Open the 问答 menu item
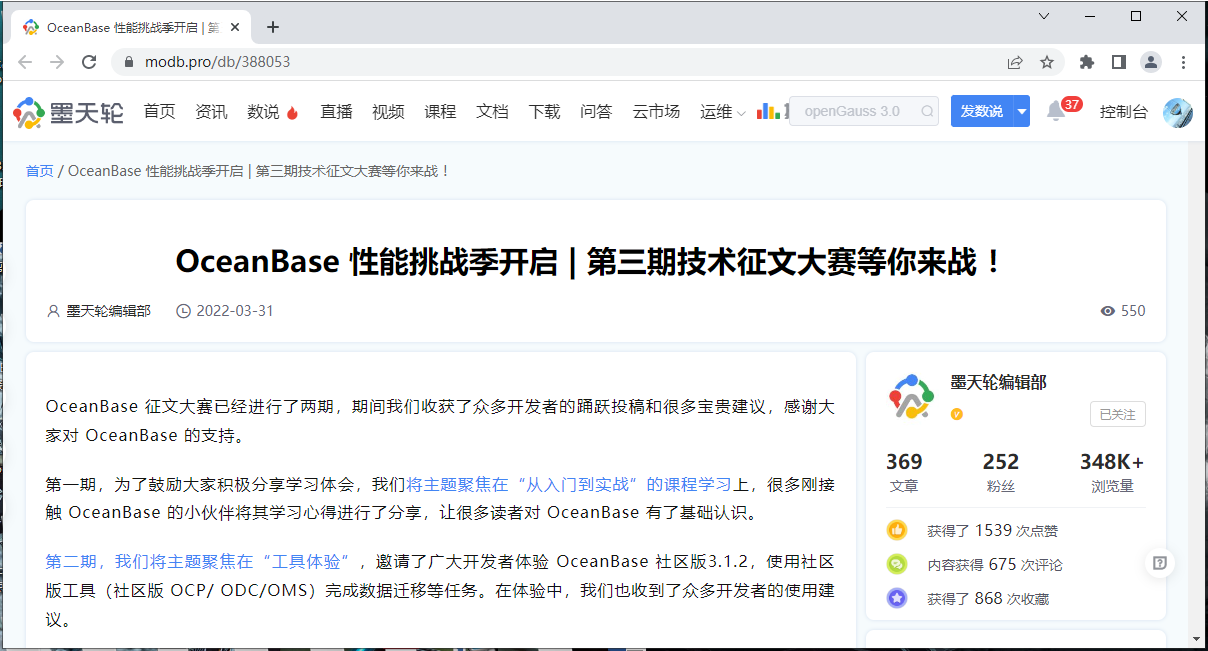This screenshot has width=1208, height=651. pyautogui.click(x=596, y=112)
